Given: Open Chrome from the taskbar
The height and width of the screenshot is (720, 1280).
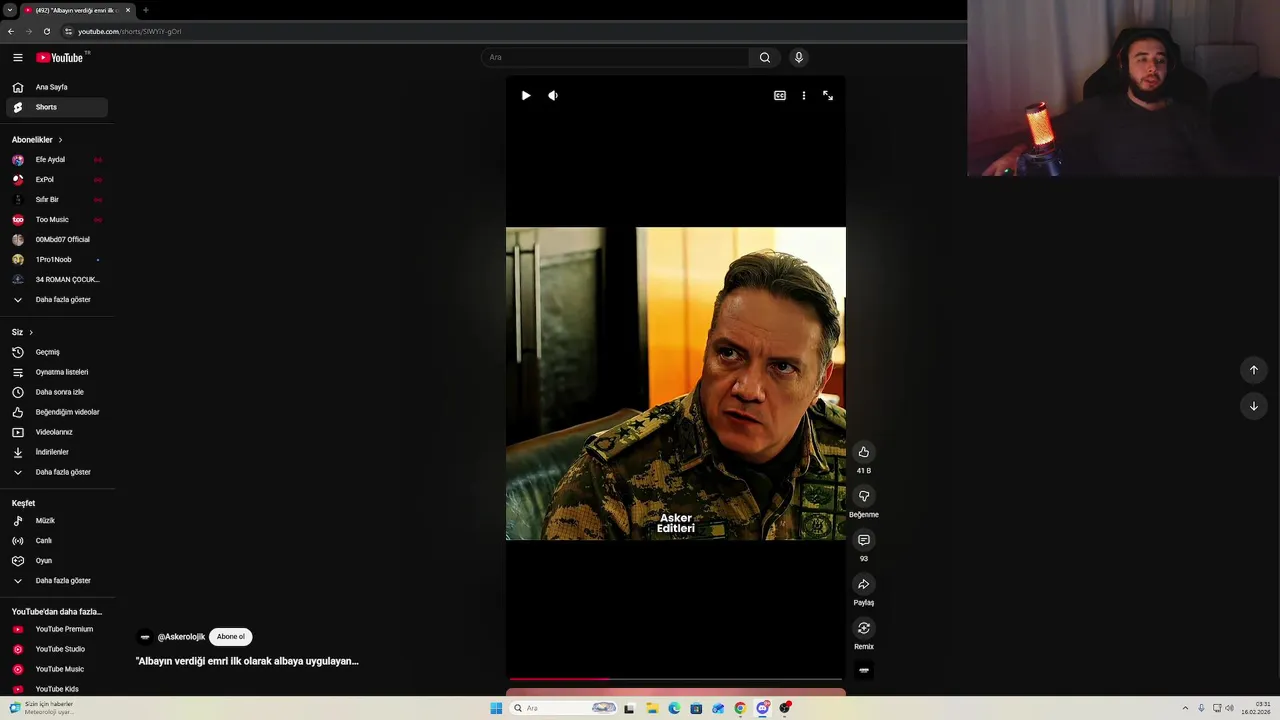Looking at the screenshot, I should pyautogui.click(x=740, y=708).
